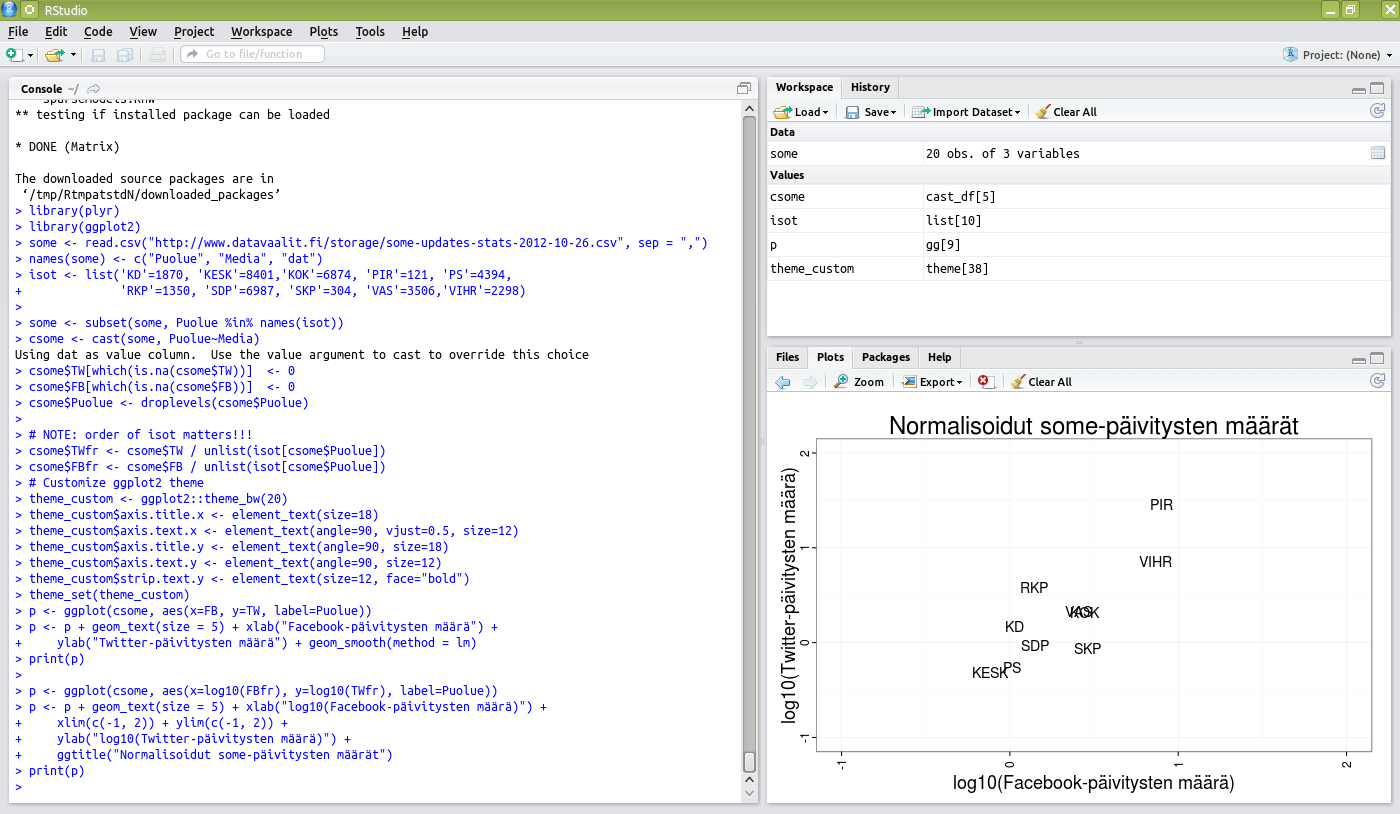Go to previous plot with back arrow
This screenshot has height=814, width=1400.
pyautogui.click(x=783, y=382)
